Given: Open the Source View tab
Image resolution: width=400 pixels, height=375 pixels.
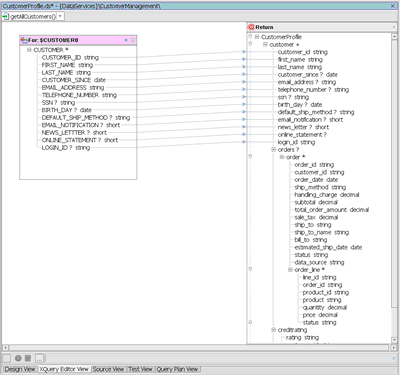Looking at the screenshot, I should coord(108,369).
